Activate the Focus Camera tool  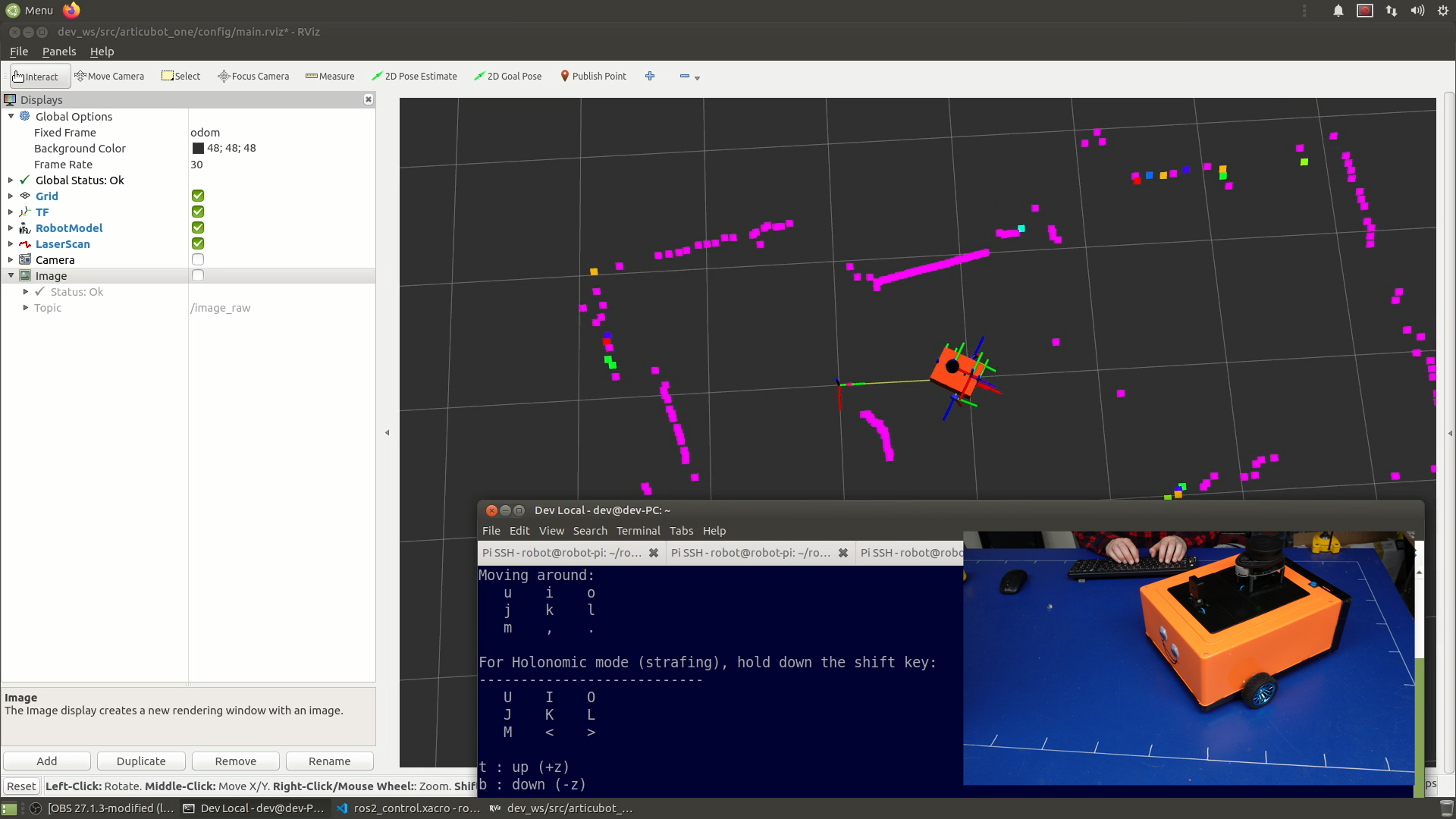coord(253,77)
